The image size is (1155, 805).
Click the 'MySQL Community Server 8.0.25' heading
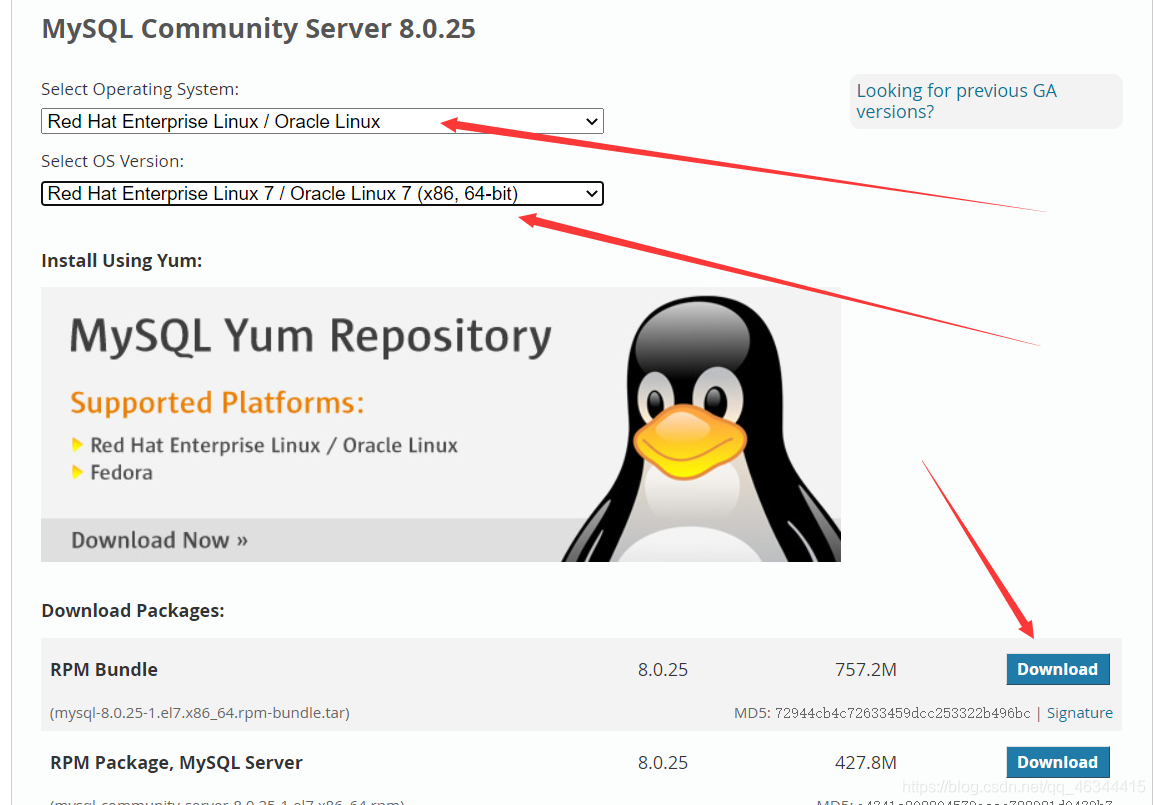(x=259, y=29)
